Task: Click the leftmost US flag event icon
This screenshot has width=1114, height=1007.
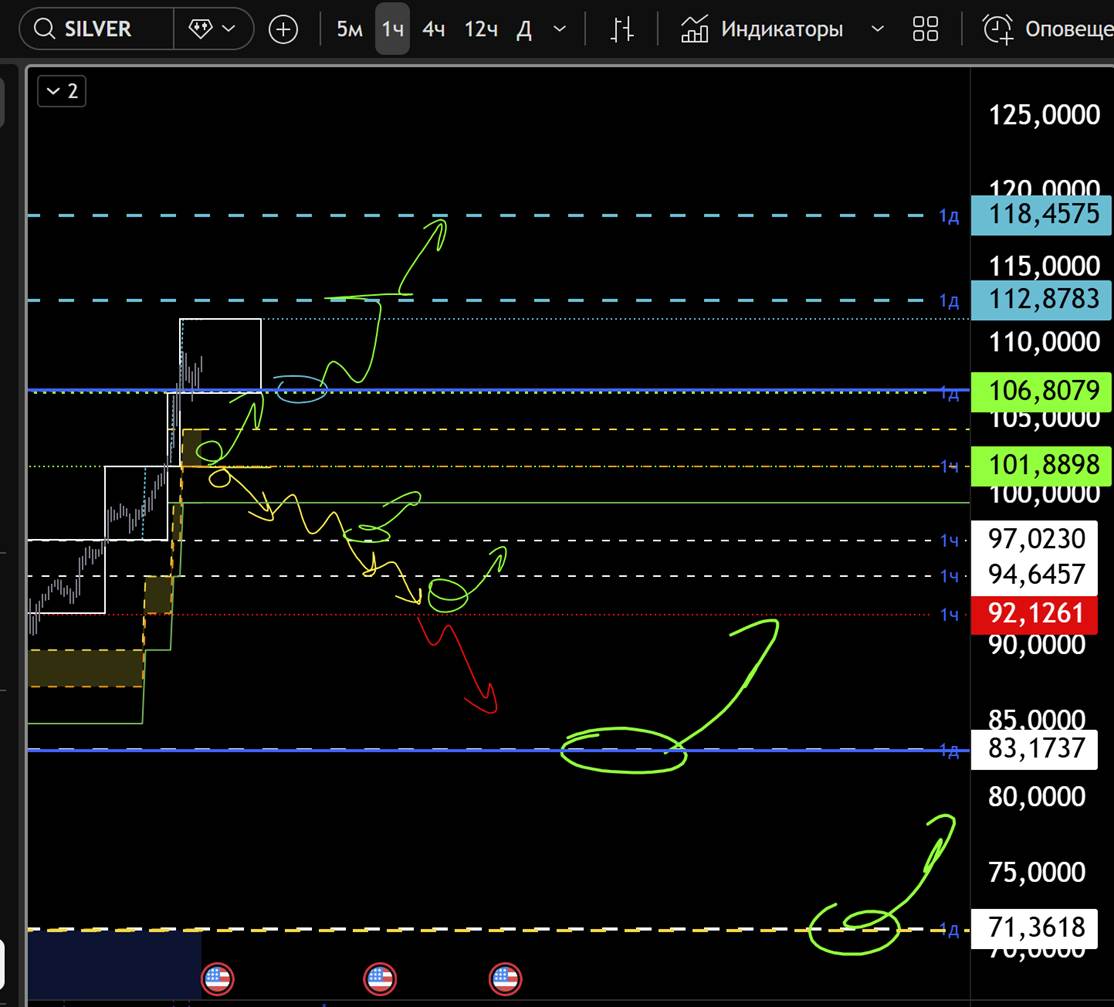Action: pyautogui.click(x=217, y=978)
